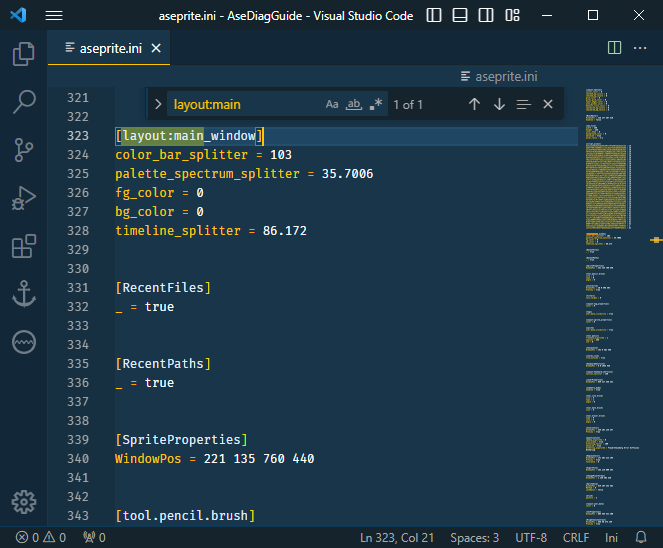The image size is (663, 548).
Task: Change encoding via UTF-8 status item
Action: click(x=531, y=537)
